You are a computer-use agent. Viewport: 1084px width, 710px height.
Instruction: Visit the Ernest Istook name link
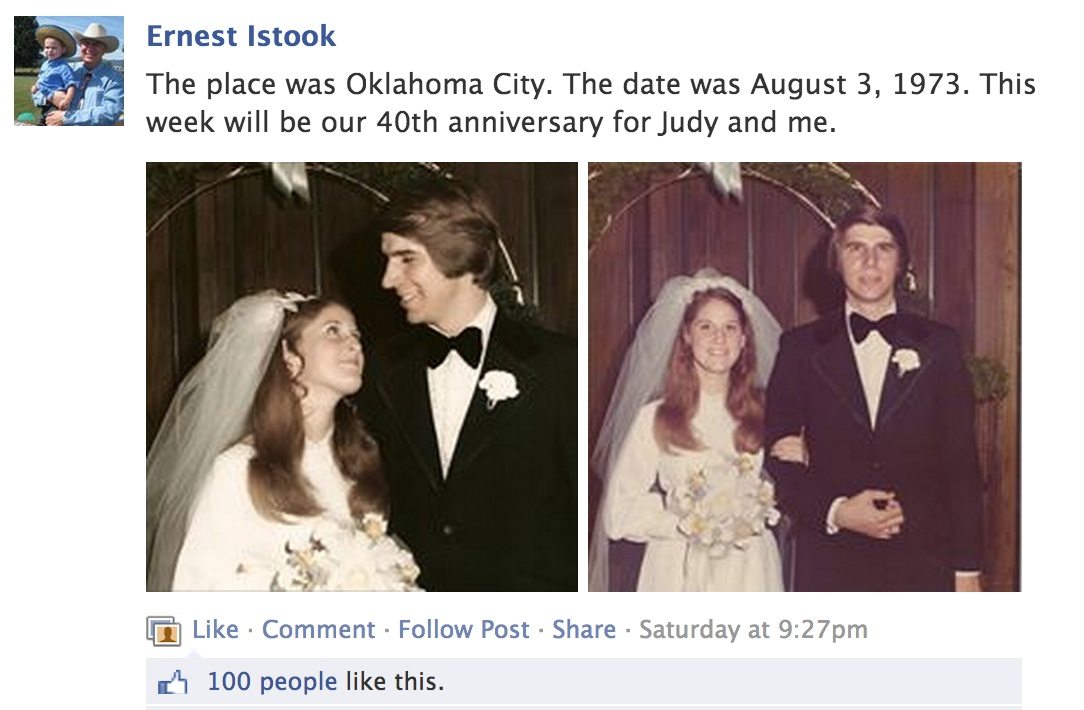[241, 36]
